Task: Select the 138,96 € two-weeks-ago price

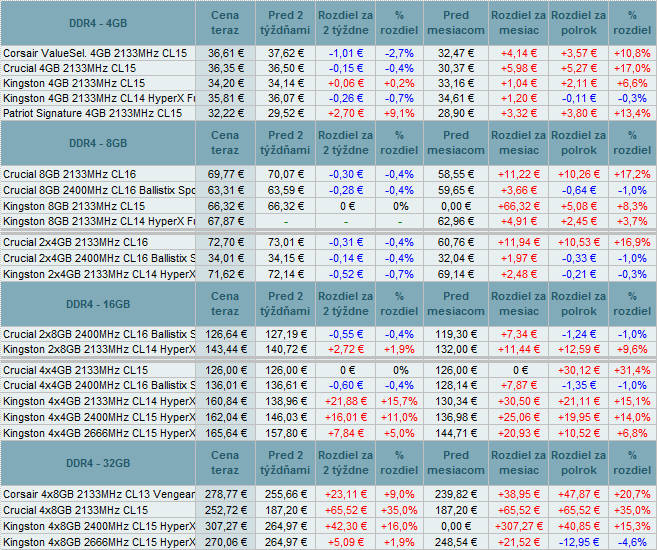Action: [285, 401]
